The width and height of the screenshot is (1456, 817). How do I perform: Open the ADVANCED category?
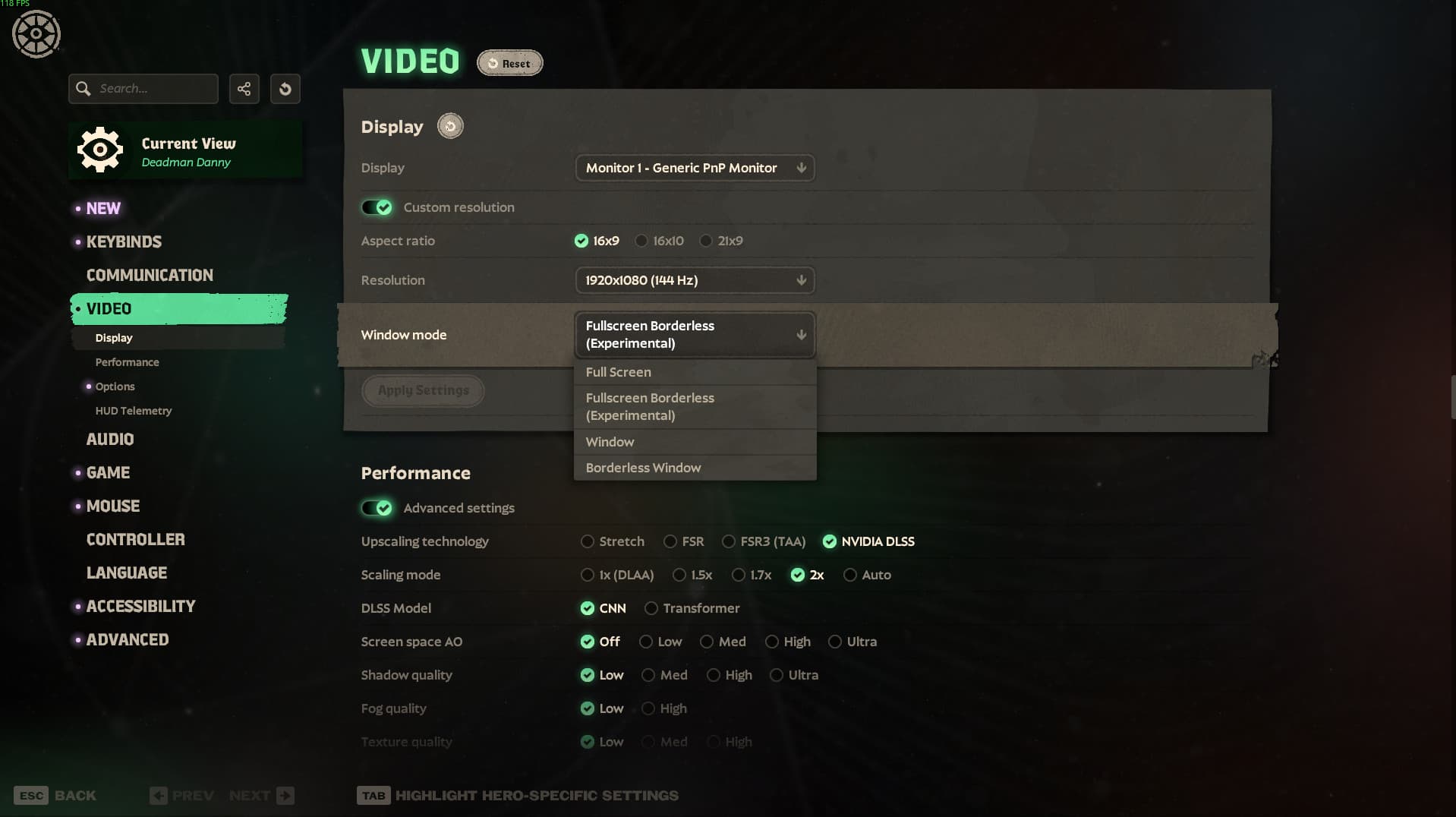click(128, 639)
